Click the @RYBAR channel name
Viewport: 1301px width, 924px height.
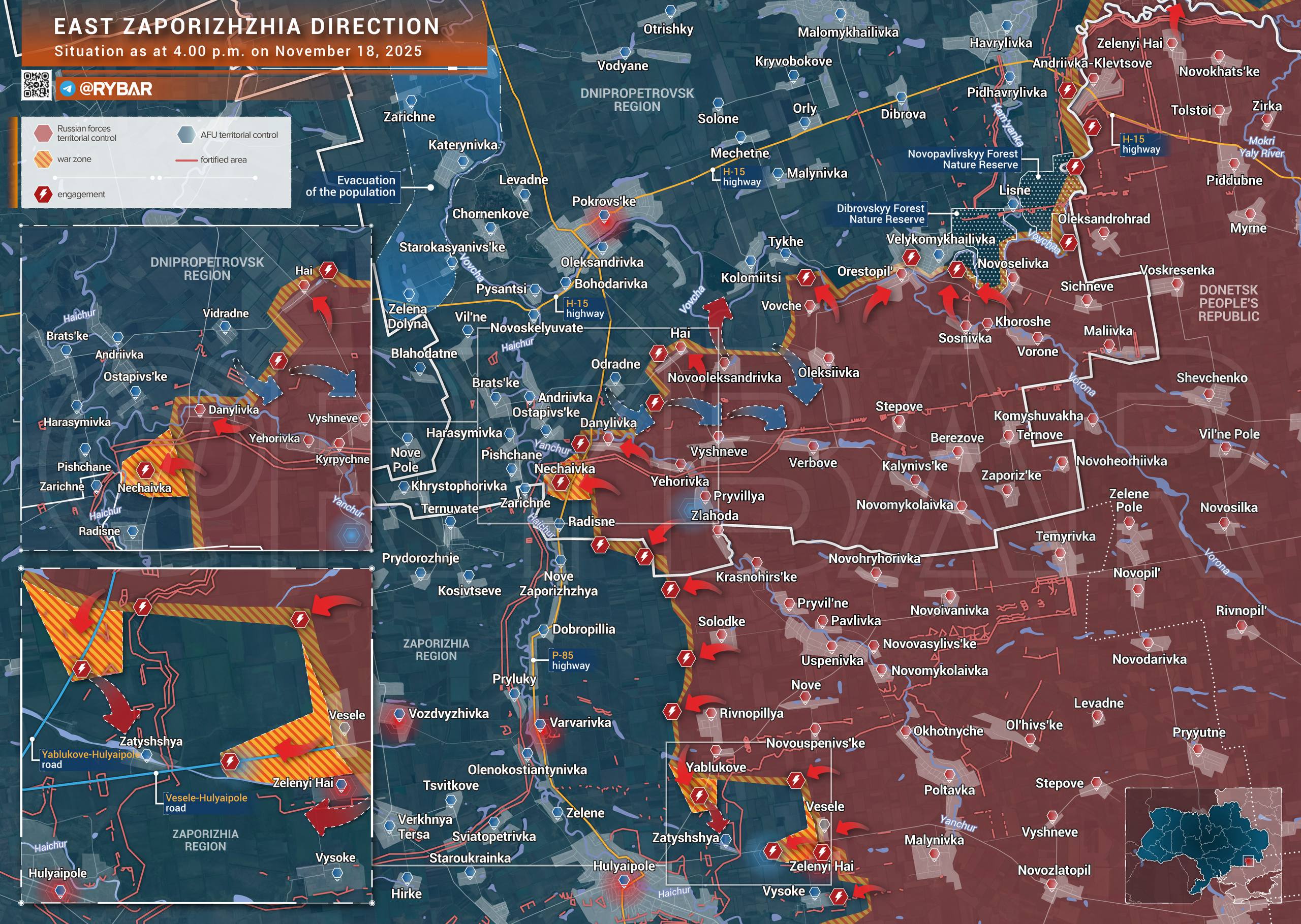tap(116, 89)
